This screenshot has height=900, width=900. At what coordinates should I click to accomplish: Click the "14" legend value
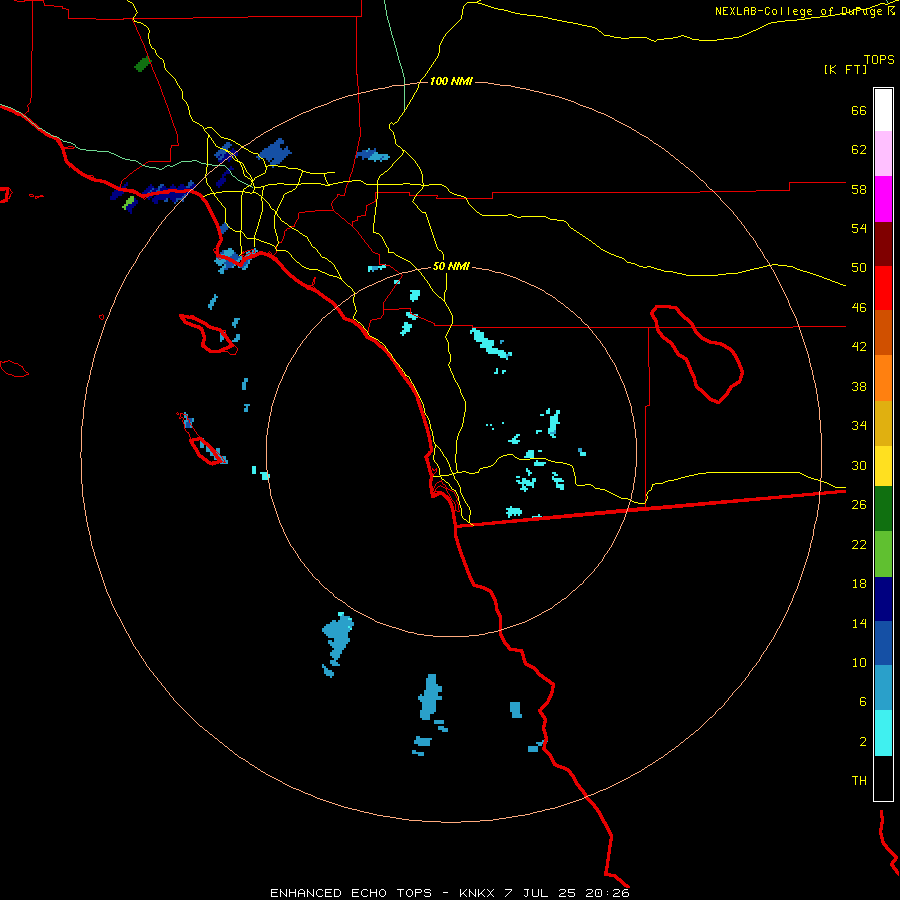pyautogui.click(x=859, y=623)
